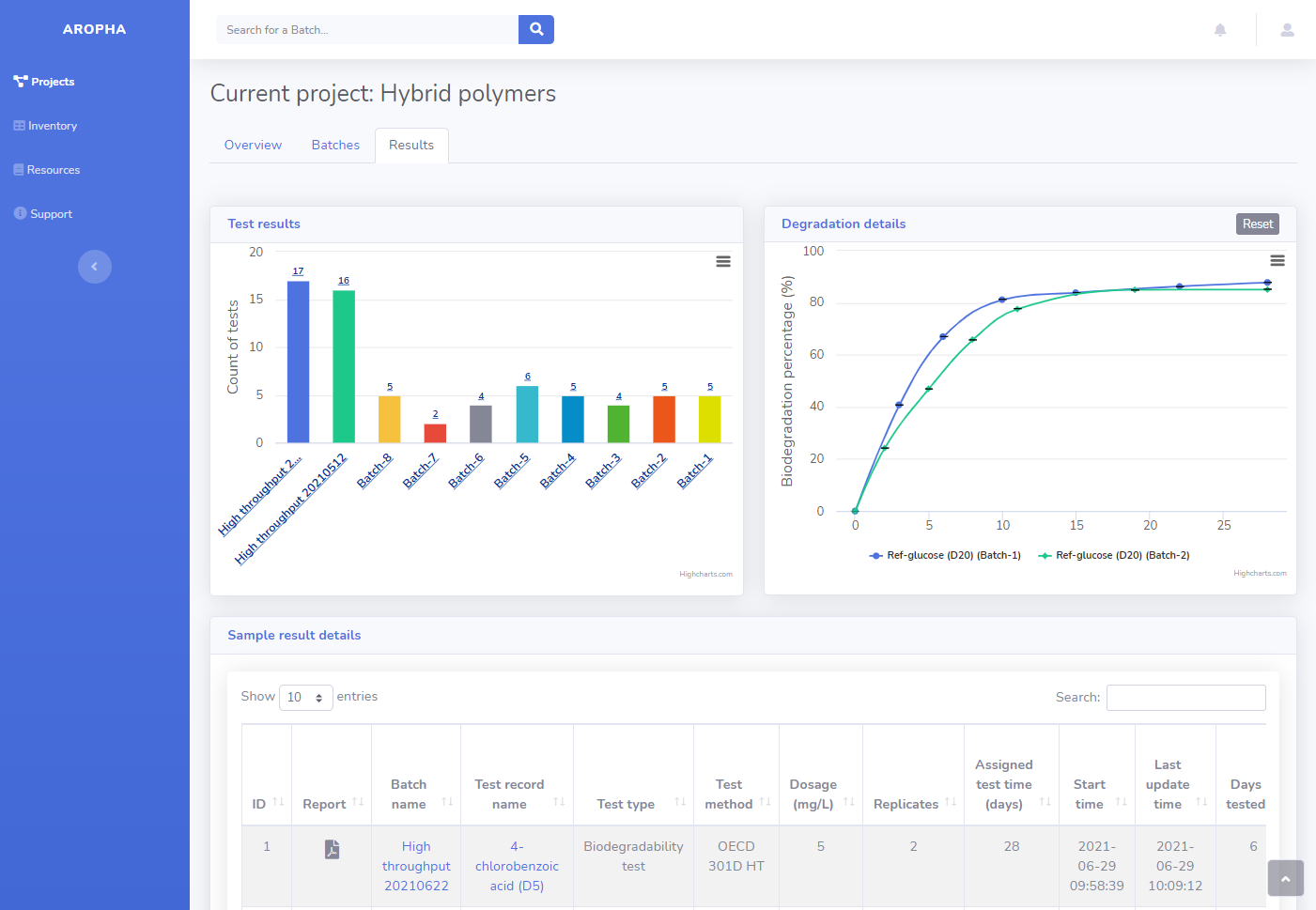Switch to the Overview tab
Screen dimensions: 1316x910
[252, 145]
